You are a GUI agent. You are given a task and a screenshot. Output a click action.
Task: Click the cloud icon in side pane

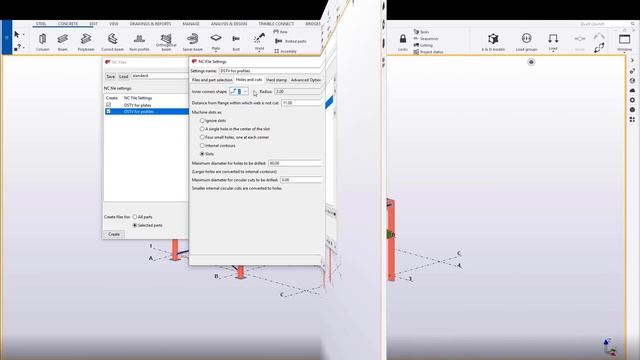coord(632,90)
